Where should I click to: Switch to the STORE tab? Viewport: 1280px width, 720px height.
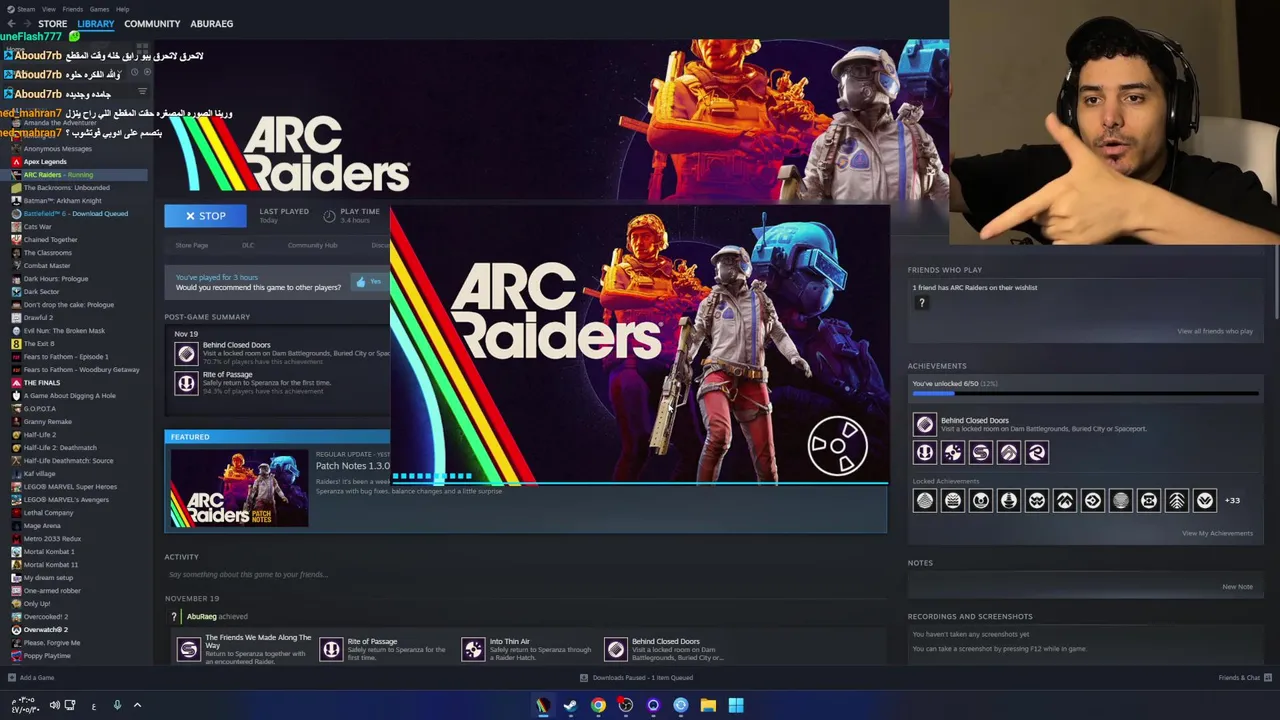click(52, 24)
